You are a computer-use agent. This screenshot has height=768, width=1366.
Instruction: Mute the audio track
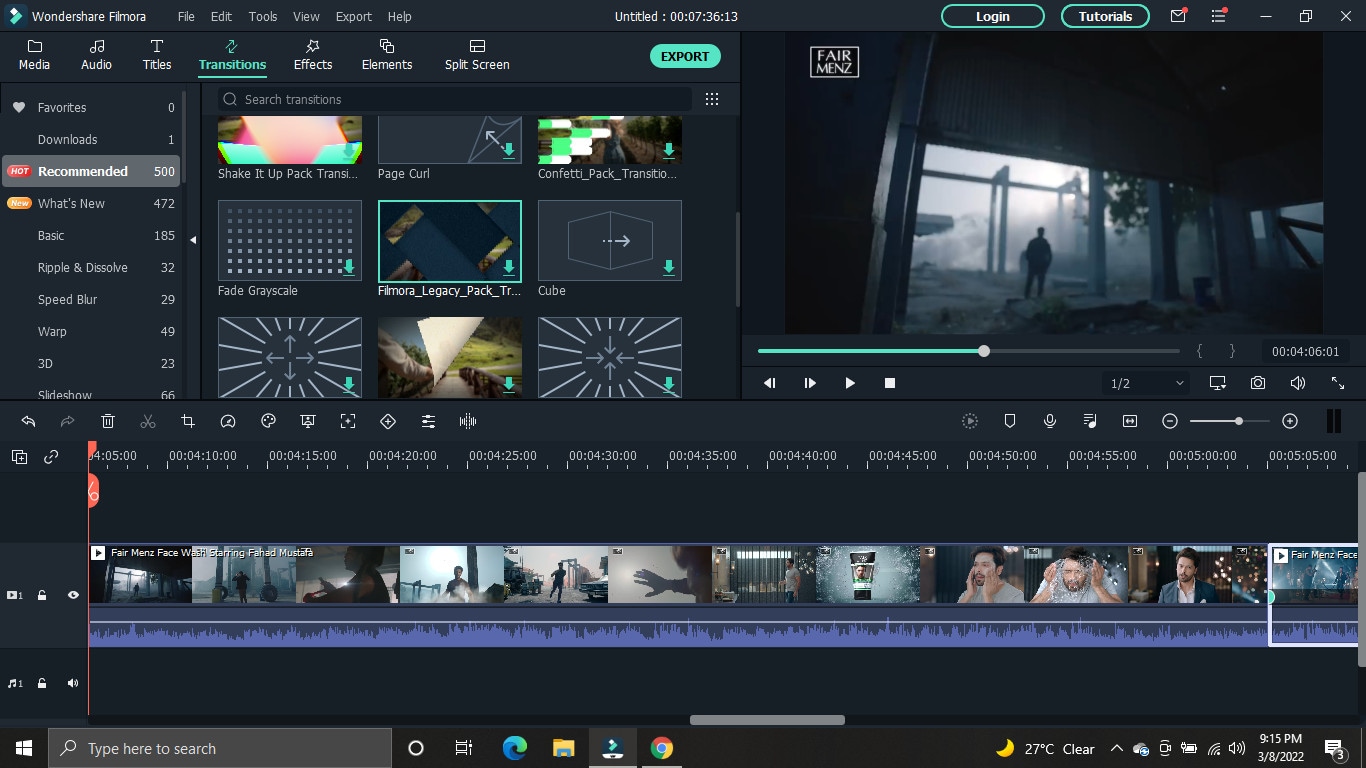(72, 683)
